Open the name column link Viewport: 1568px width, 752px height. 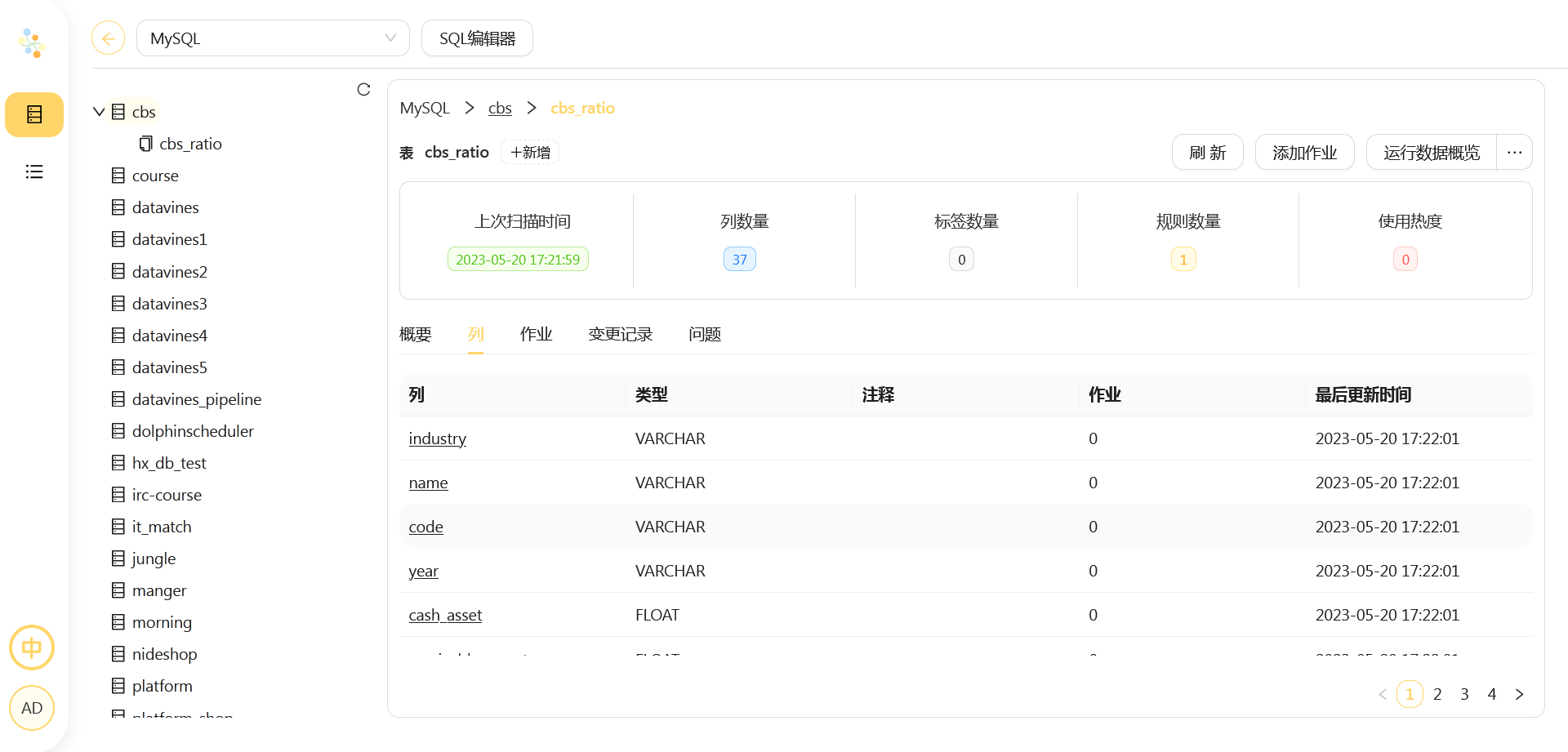click(428, 483)
